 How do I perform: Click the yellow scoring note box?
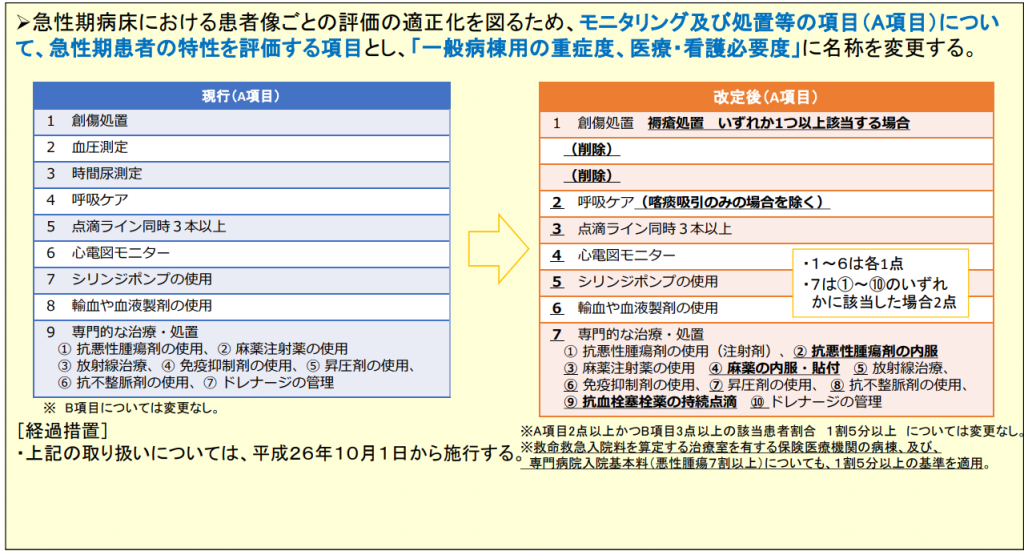tap(880, 283)
